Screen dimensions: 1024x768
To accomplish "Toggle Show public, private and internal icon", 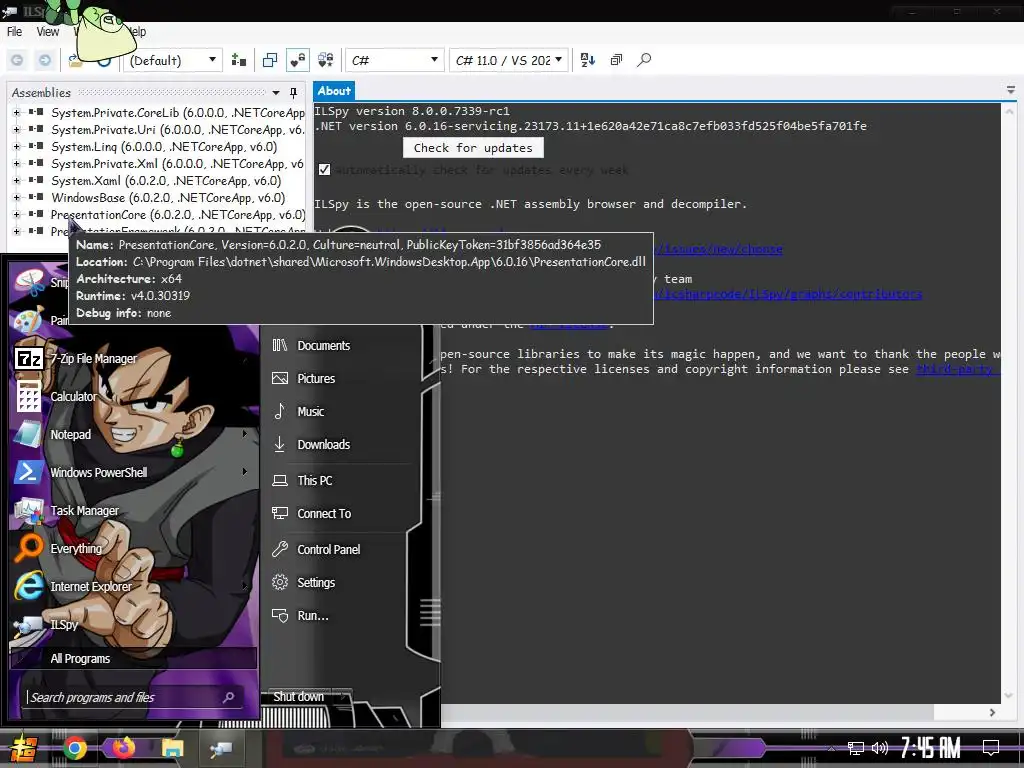I will 297,60.
